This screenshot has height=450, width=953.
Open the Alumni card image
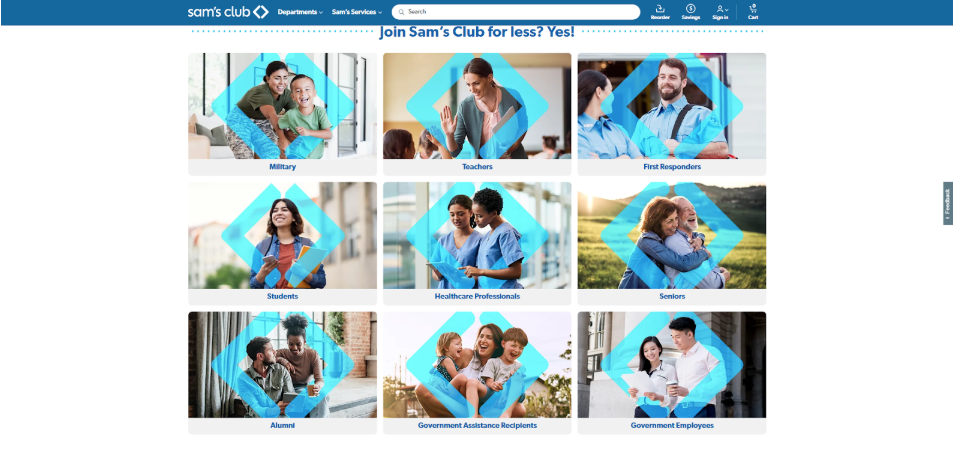282,365
